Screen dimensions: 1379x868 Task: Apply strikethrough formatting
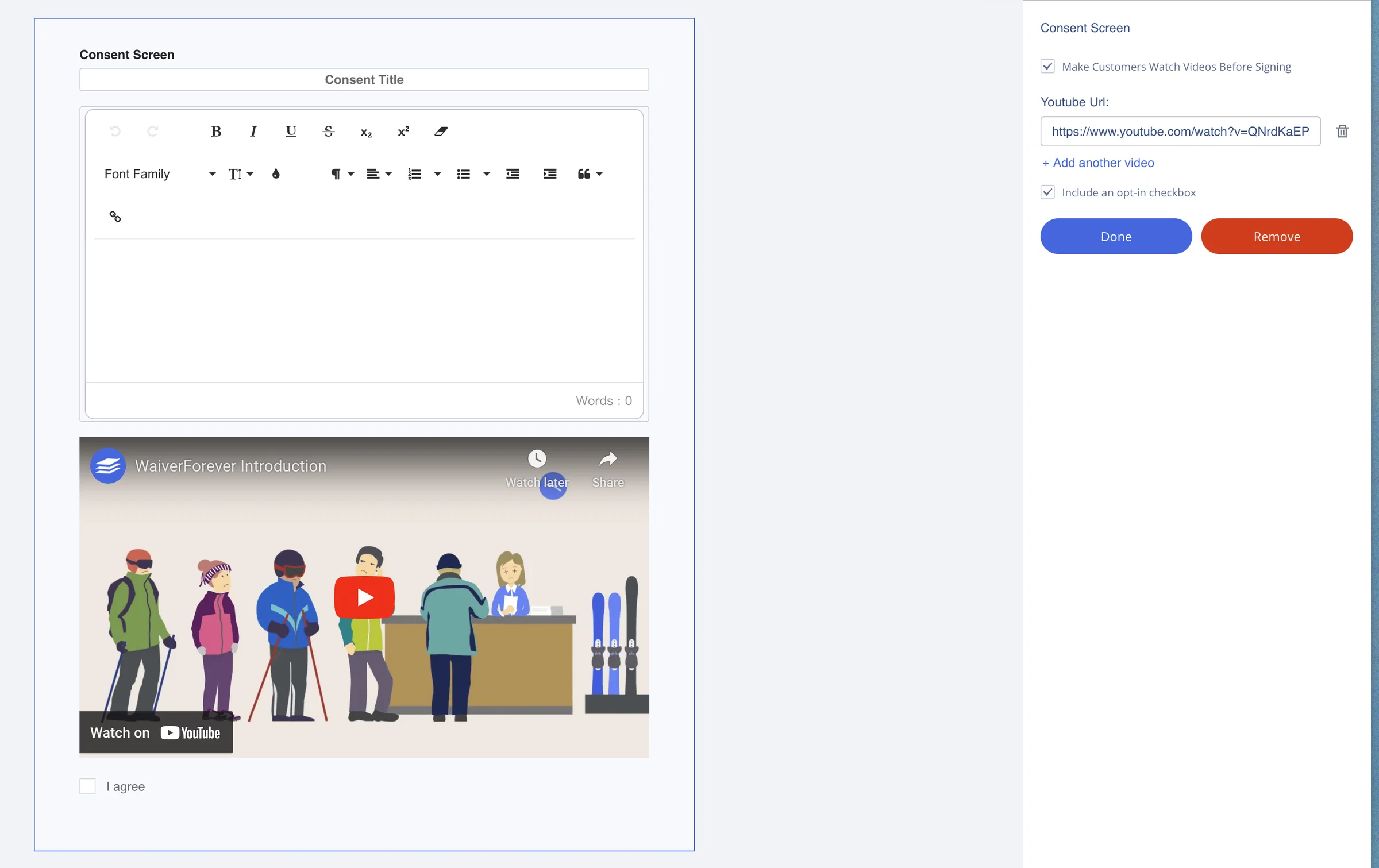329,132
